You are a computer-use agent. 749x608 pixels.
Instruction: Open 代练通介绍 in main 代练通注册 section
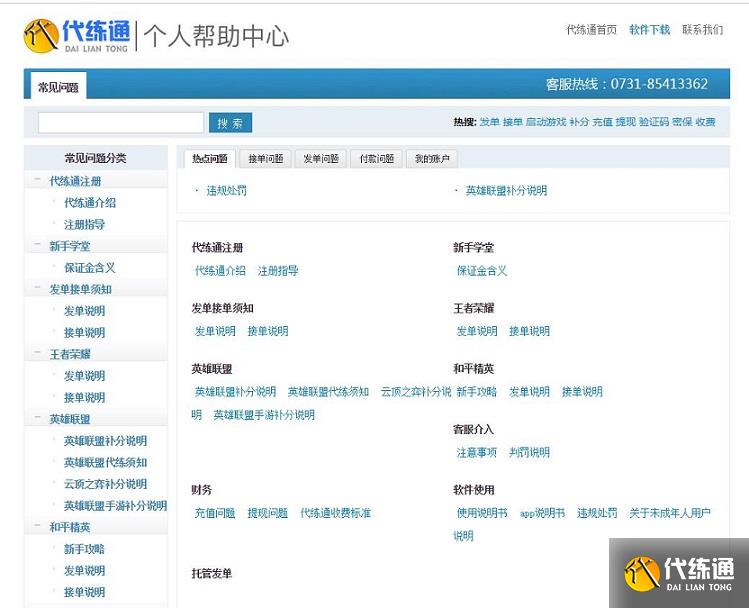point(220,271)
